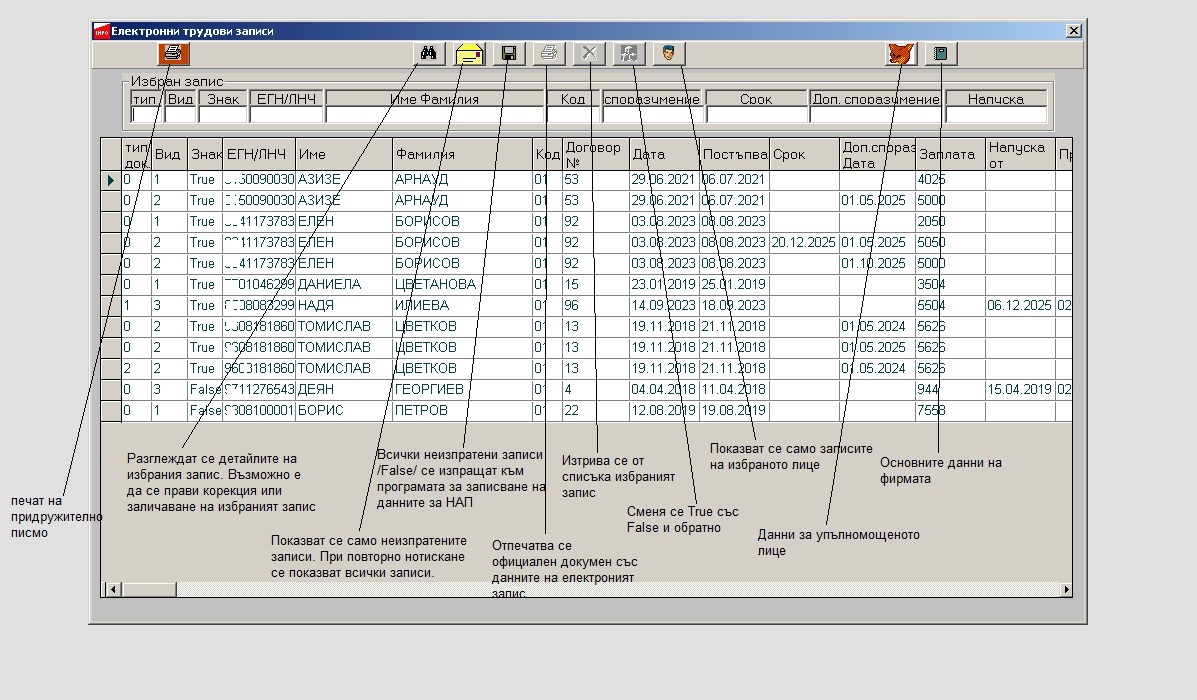The image size is (1197, 700).
Task: Select the НАДЯ ИЛИЕВА record row
Action: pyautogui.click(x=586, y=305)
